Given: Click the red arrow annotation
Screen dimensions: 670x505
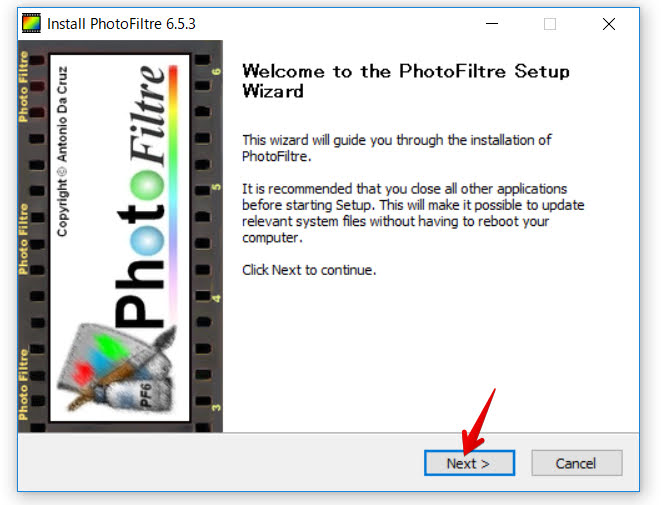Looking at the screenshot, I should point(478,422).
